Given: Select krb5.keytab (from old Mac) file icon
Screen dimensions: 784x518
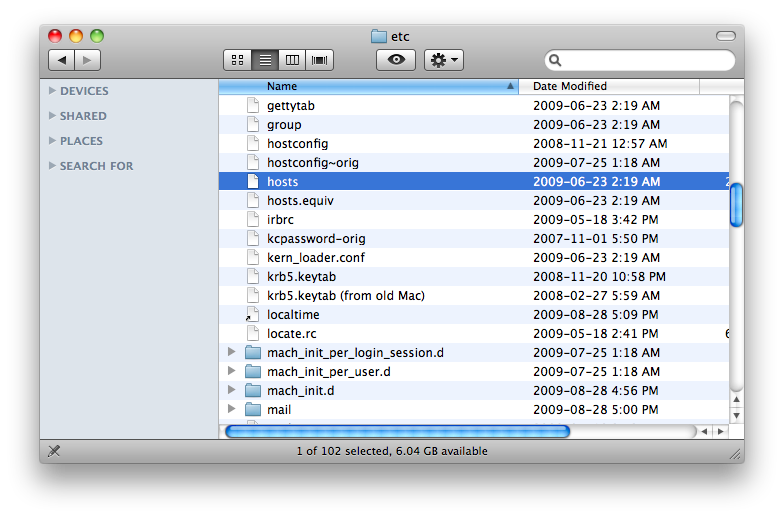Looking at the screenshot, I should click(x=253, y=296).
